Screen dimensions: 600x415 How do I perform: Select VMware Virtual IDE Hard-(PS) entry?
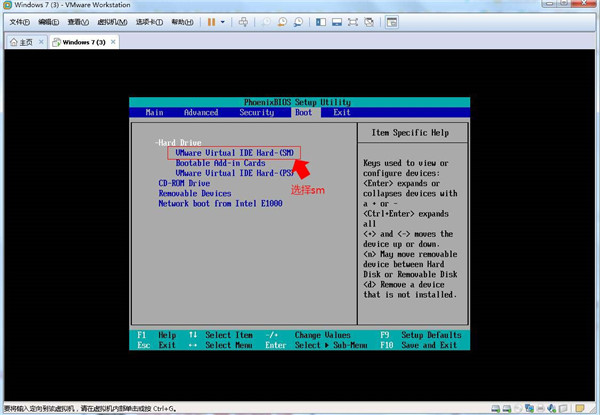pos(235,173)
